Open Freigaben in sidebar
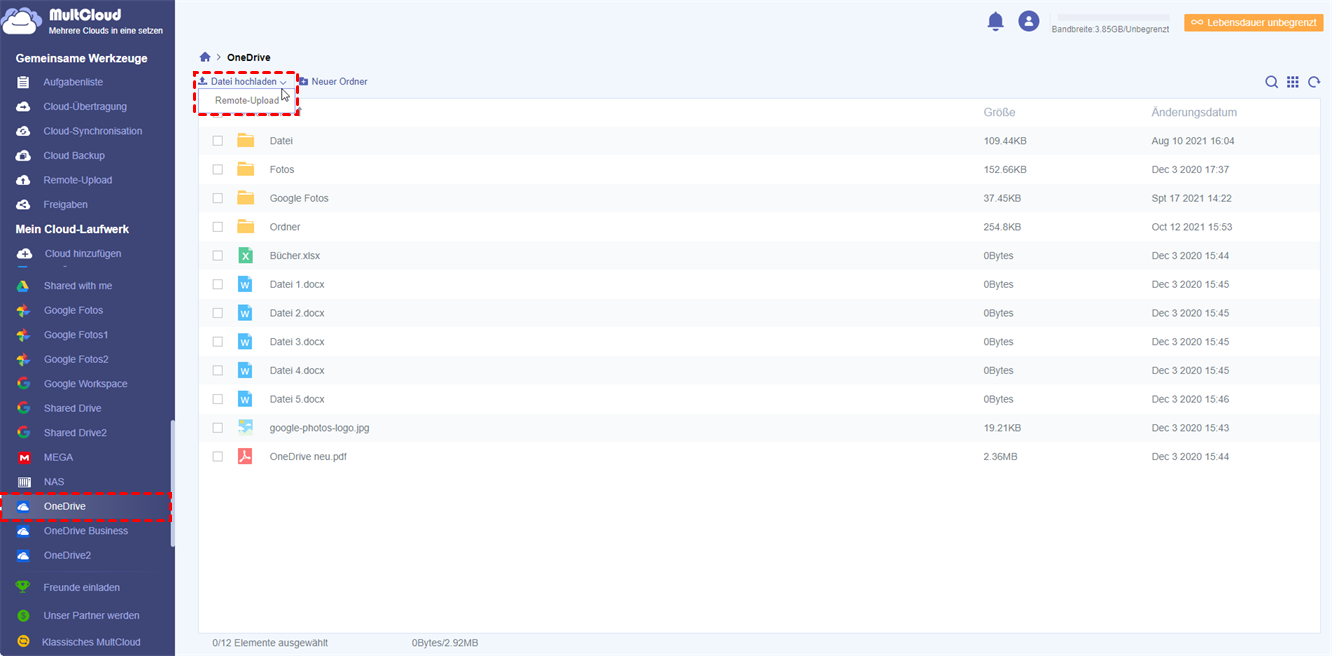This screenshot has width=1332, height=656. tap(66, 204)
